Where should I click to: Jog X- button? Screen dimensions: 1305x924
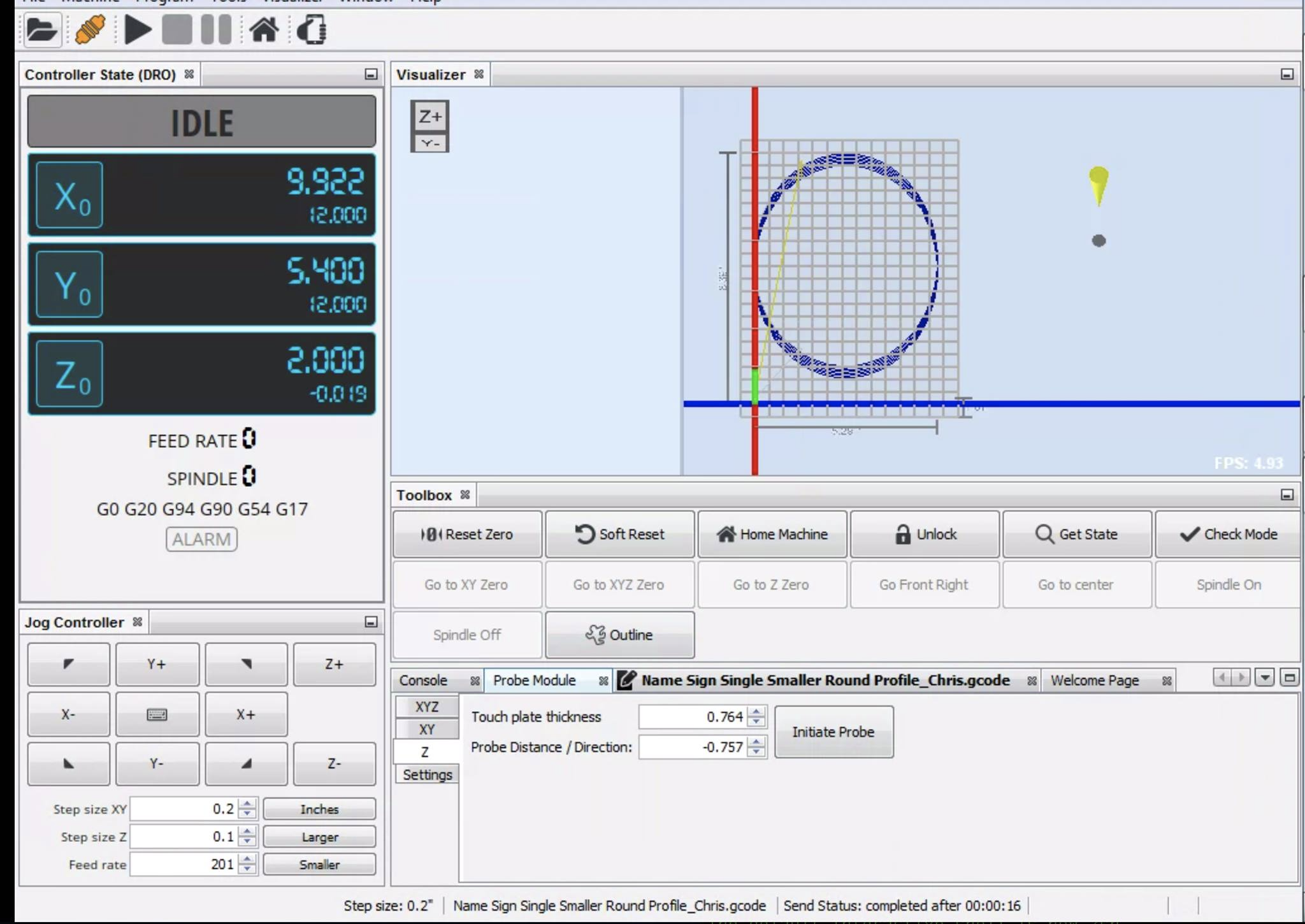69,714
